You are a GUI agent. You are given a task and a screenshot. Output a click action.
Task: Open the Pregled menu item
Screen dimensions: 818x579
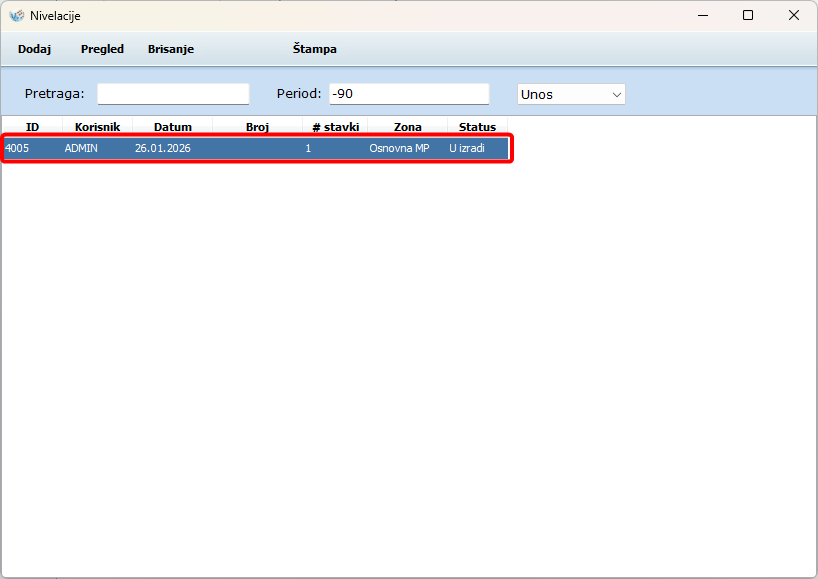click(102, 49)
